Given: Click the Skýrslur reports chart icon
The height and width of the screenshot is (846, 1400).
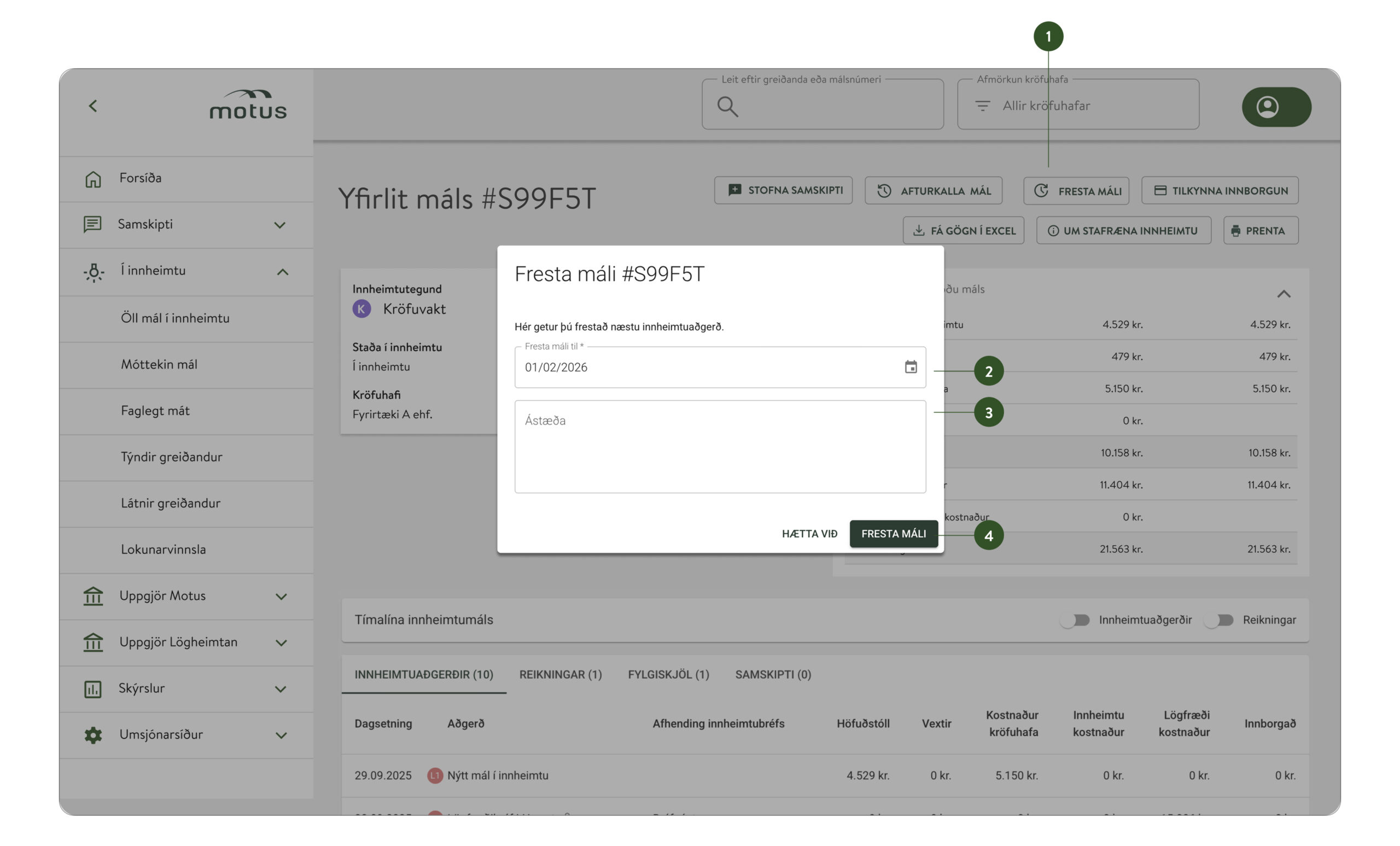Looking at the screenshot, I should tap(93, 688).
